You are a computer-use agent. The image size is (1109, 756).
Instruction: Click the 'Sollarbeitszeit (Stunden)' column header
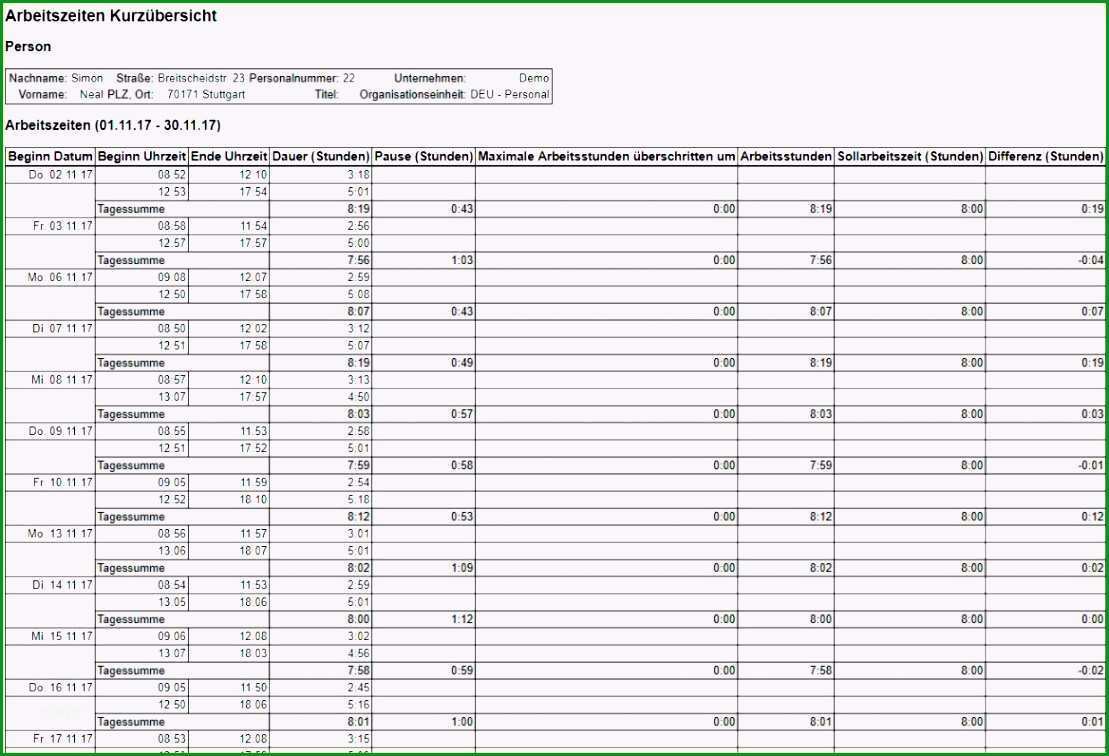910,156
